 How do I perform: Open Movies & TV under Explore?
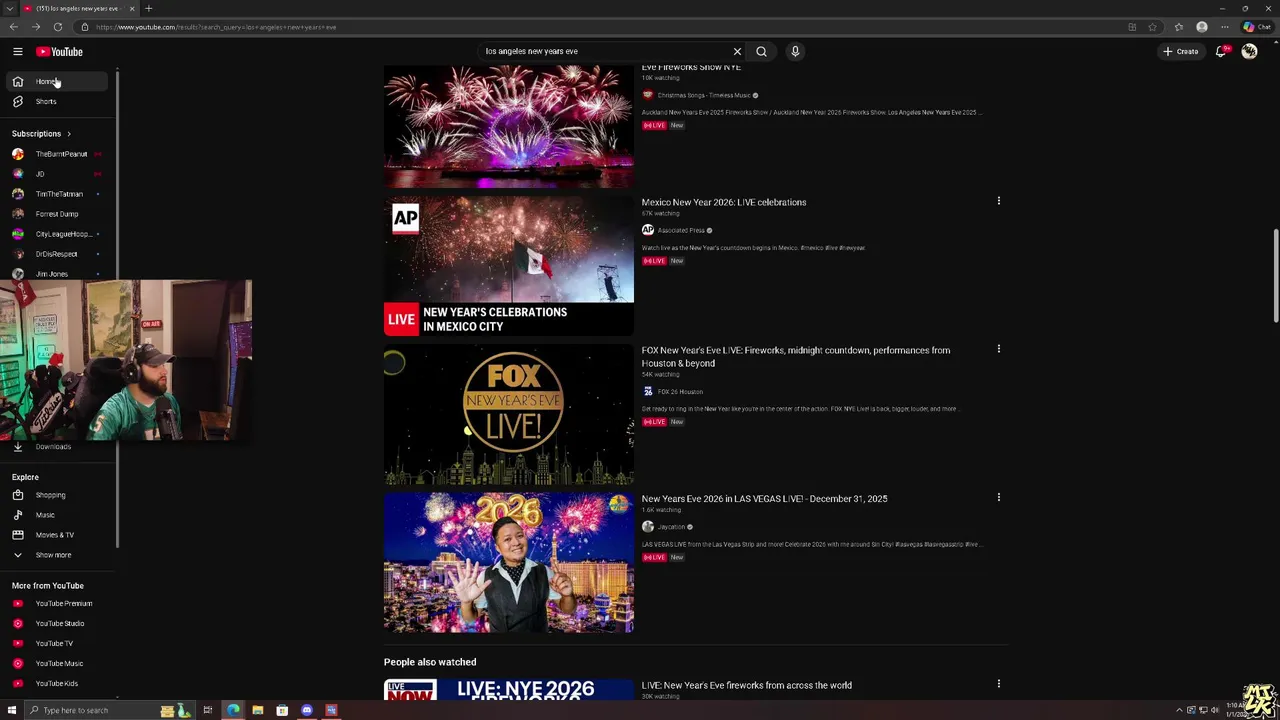coord(58,535)
